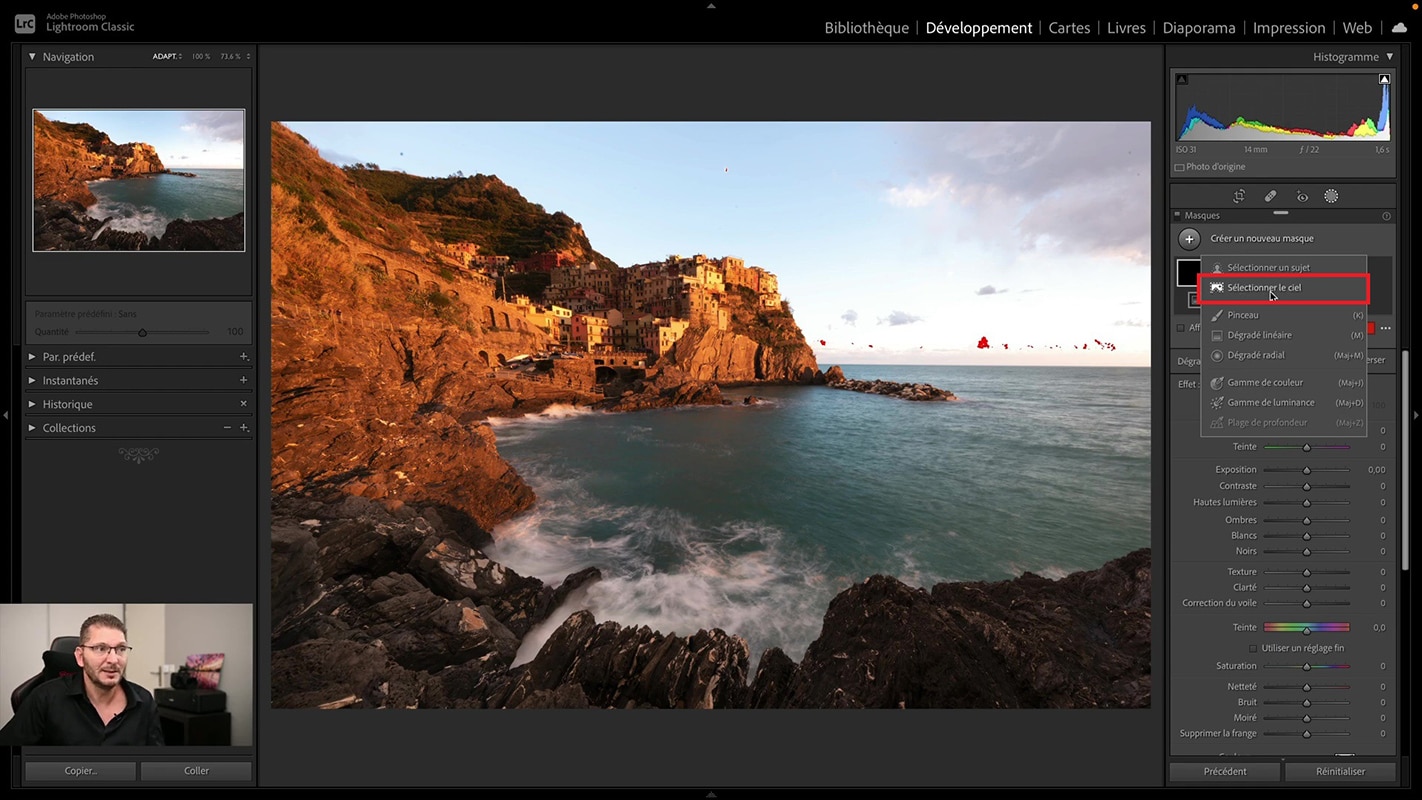
Task: Click the cloud sync icon
Action: [x=1399, y=28]
